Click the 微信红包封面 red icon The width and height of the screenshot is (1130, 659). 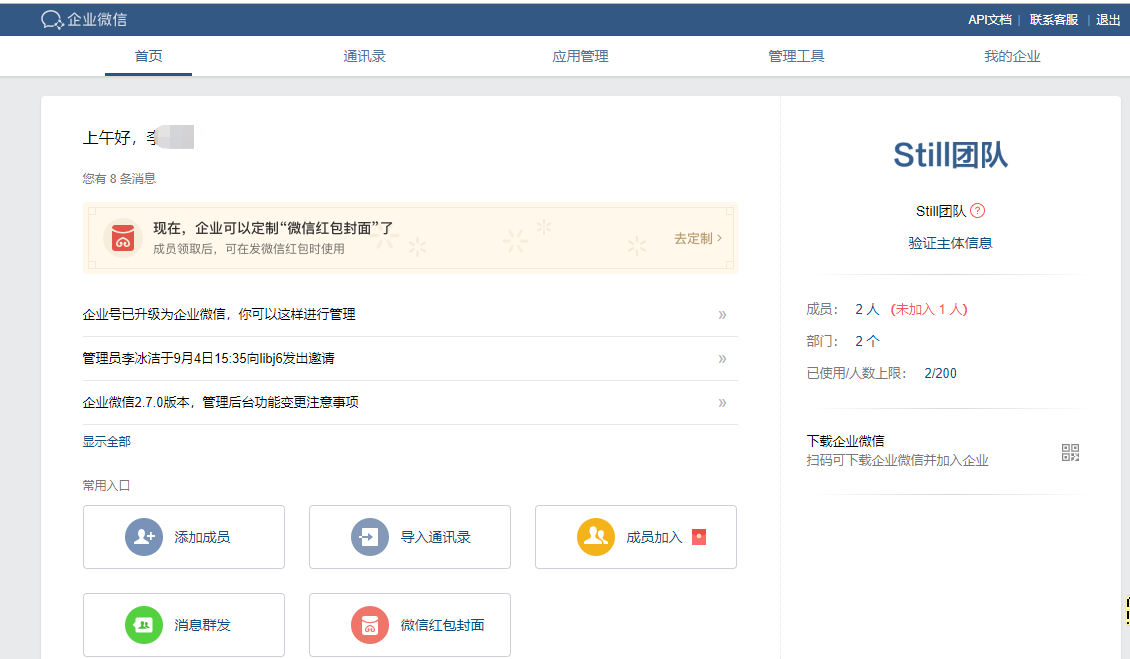pos(370,625)
